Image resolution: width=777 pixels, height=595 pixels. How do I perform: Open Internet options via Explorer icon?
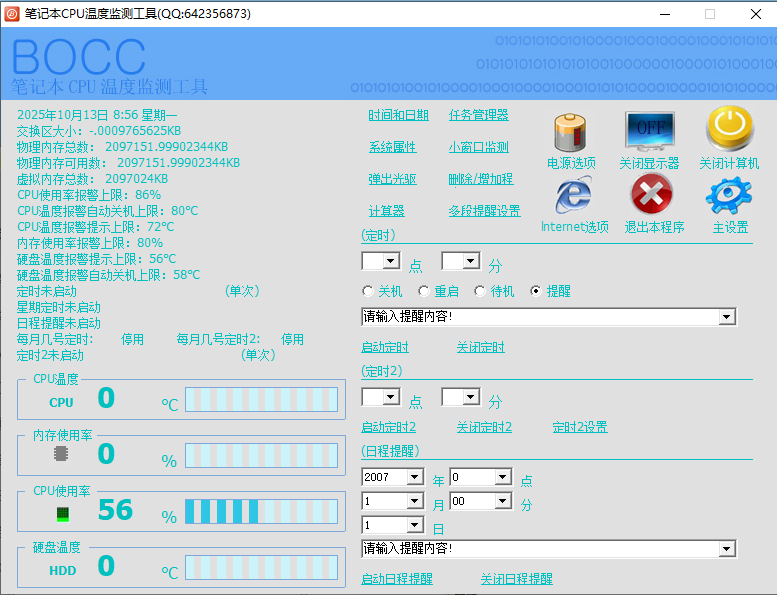pos(573,195)
